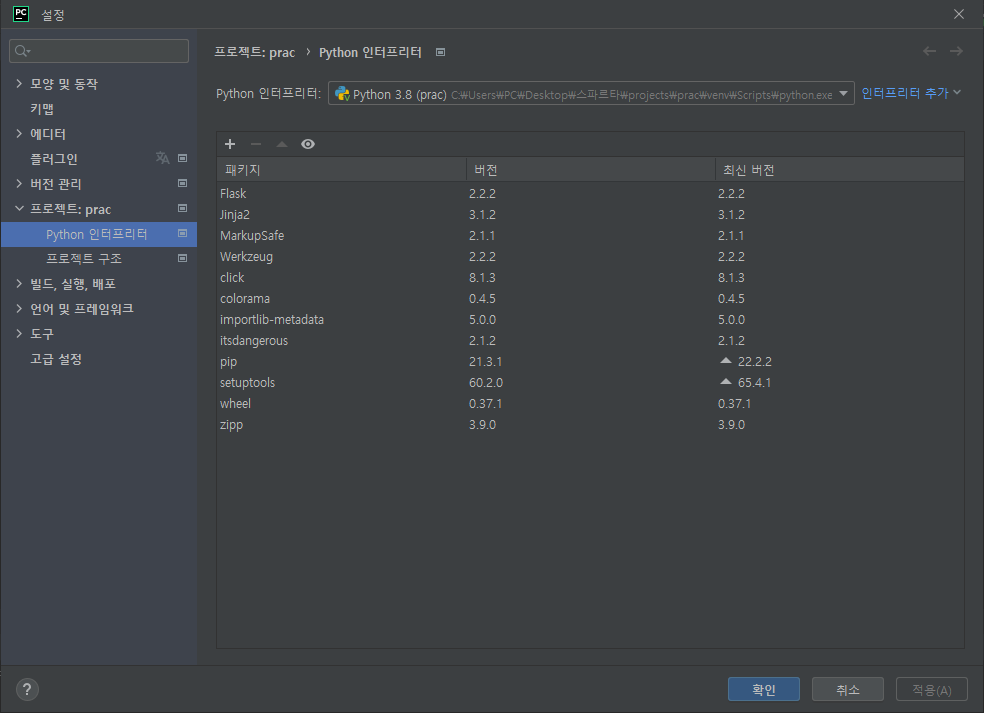Expand the 에디터 section

tap(19, 133)
